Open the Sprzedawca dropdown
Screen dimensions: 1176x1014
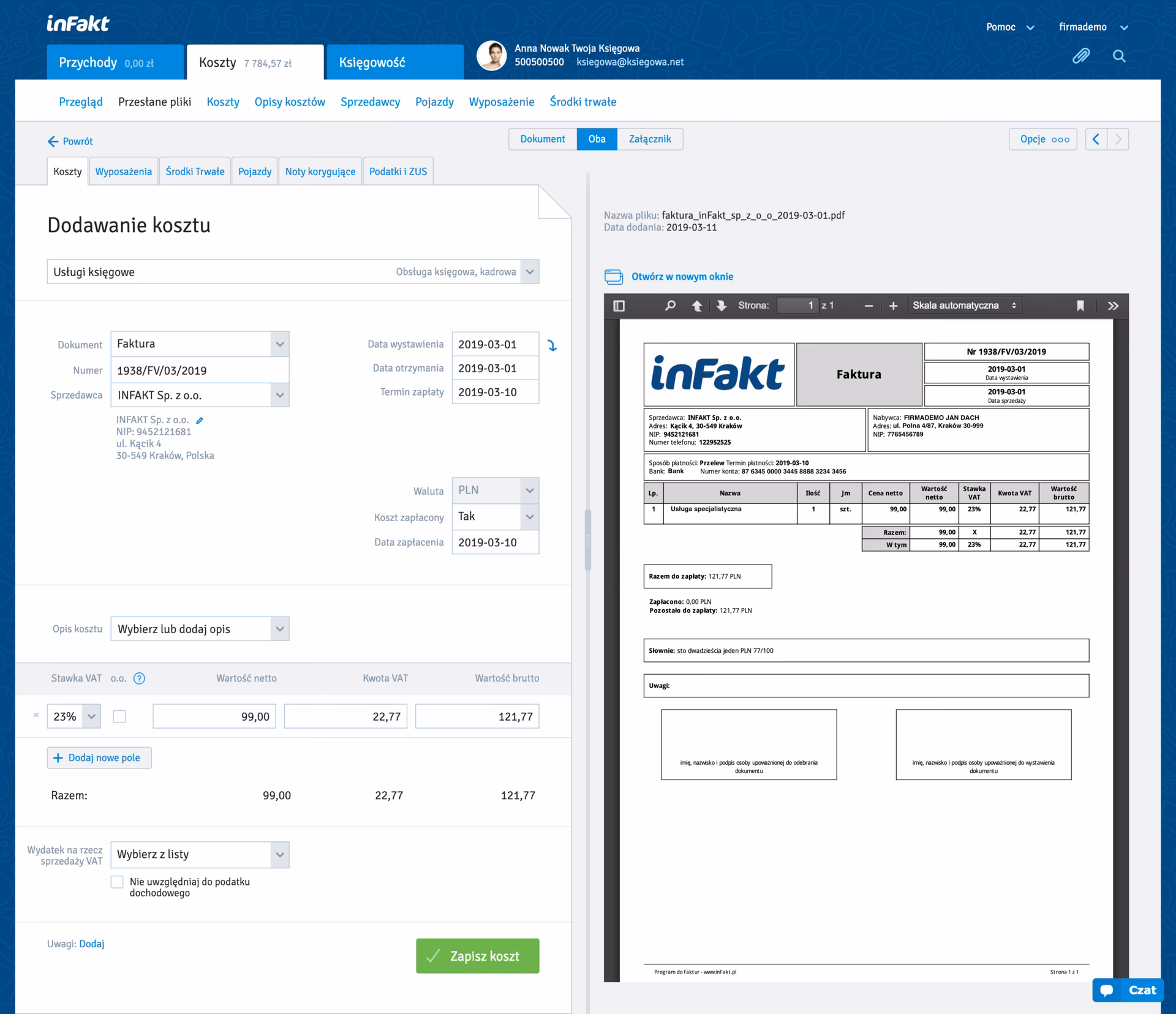279,395
